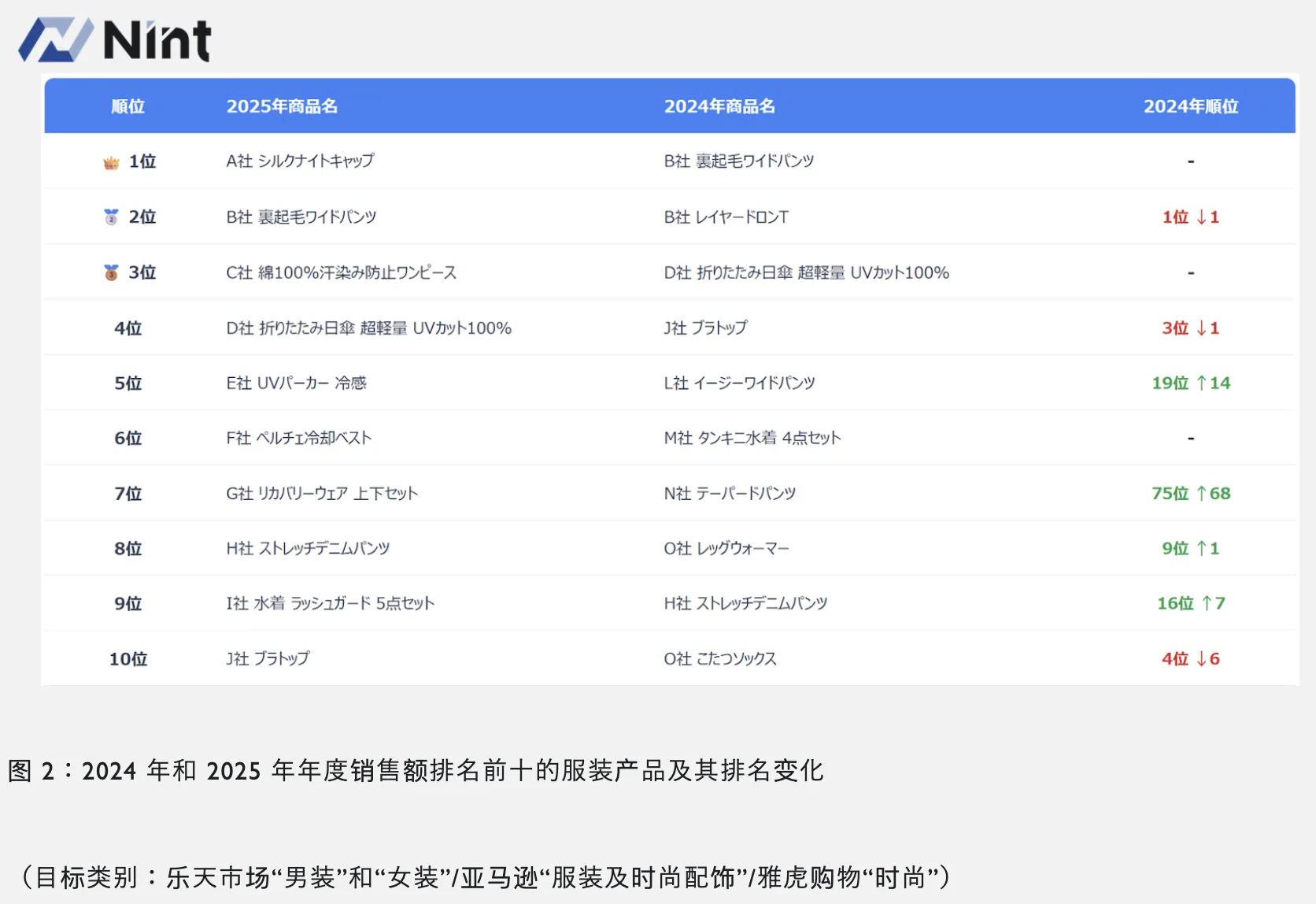Click the Nint logo
The image size is (1316, 904).
tap(115, 39)
